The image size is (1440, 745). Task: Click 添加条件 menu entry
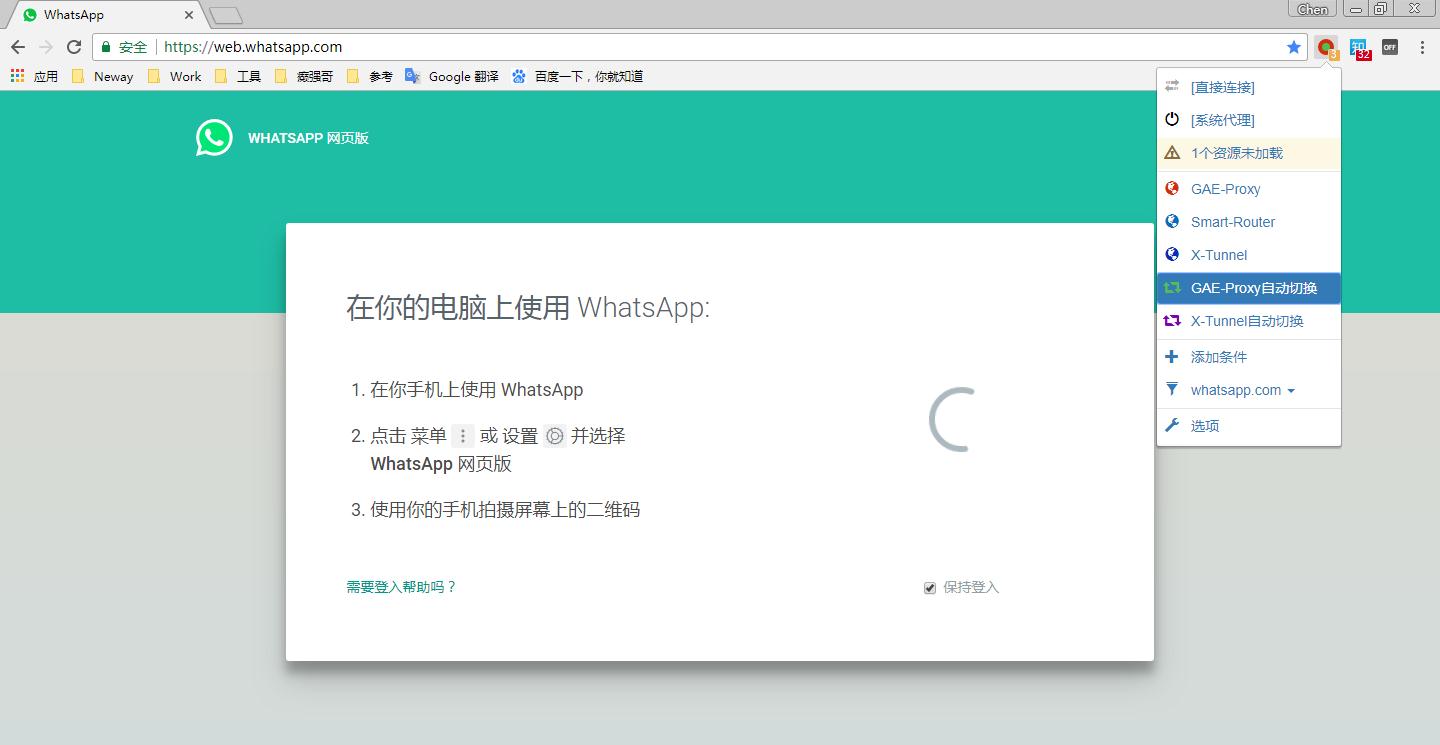pyautogui.click(x=1248, y=357)
